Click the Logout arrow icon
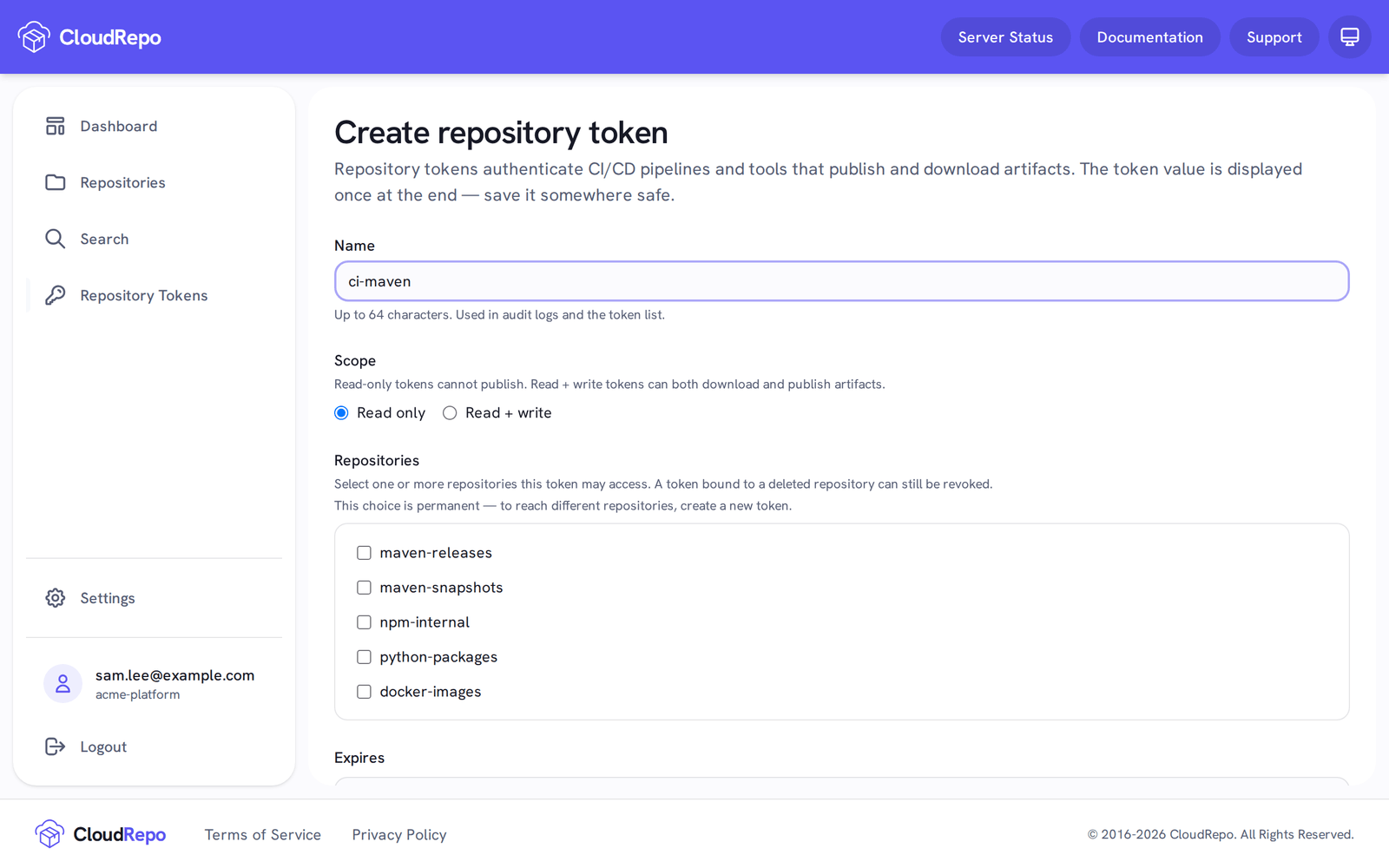 pos(56,746)
